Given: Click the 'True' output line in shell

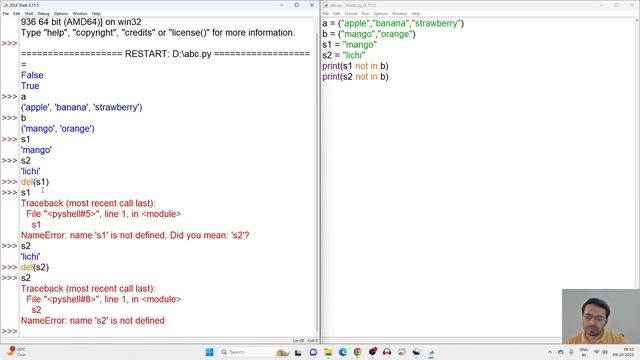Looking at the screenshot, I should pyautogui.click(x=30, y=86).
